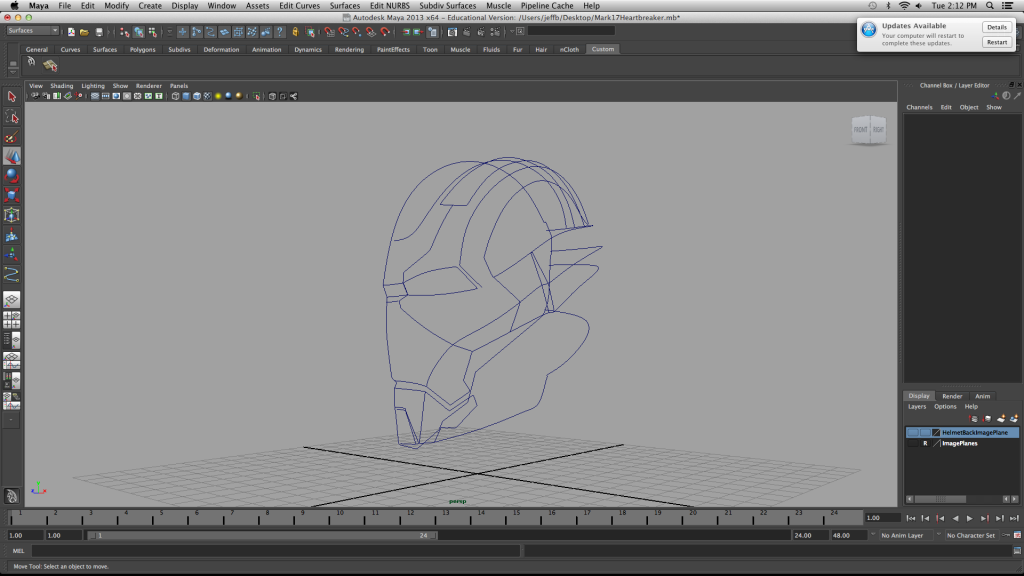This screenshot has height=576, width=1024.
Task: Toggle snap to grids
Action: click(x=329, y=31)
